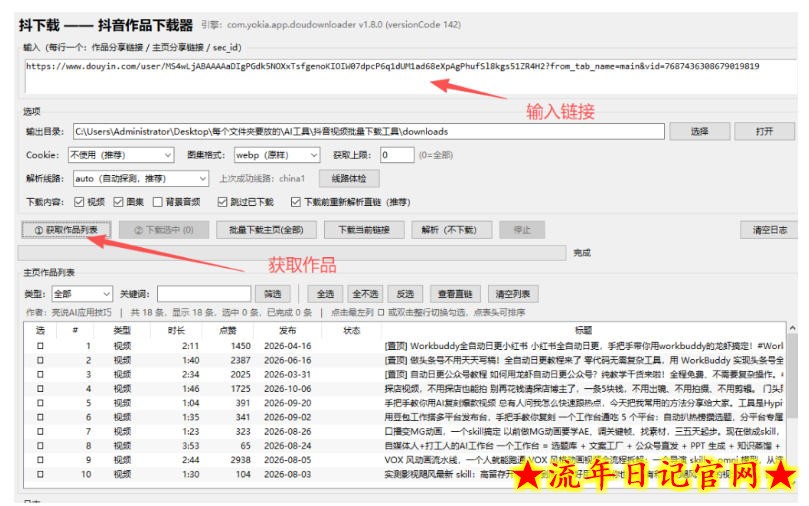
Task: Select the row dated 2026-06-16
Action: [x=404, y=360]
